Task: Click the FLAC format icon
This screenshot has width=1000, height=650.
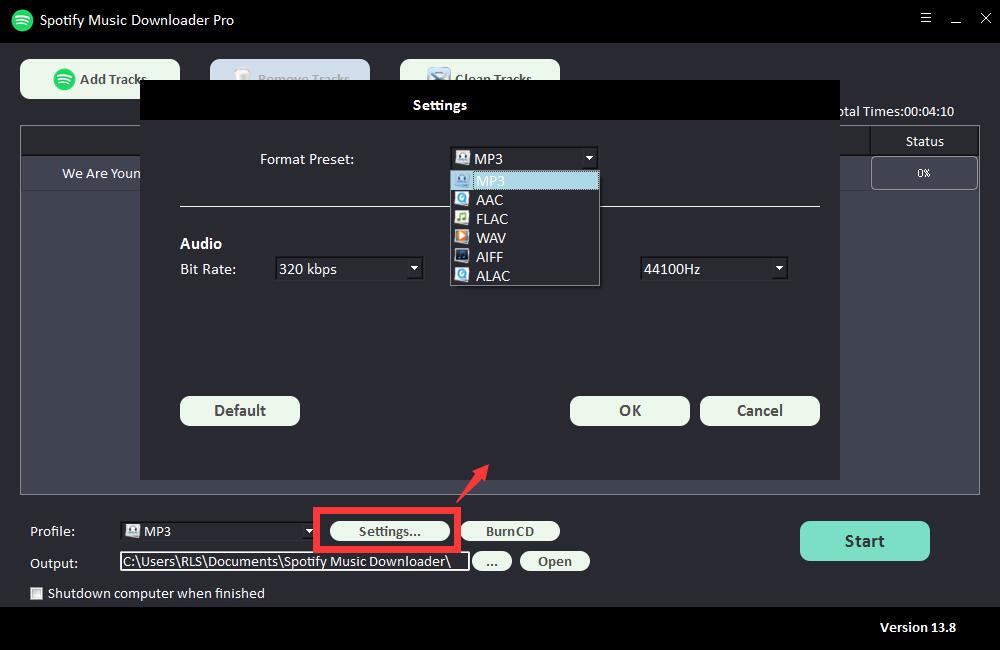Action: point(462,218)
